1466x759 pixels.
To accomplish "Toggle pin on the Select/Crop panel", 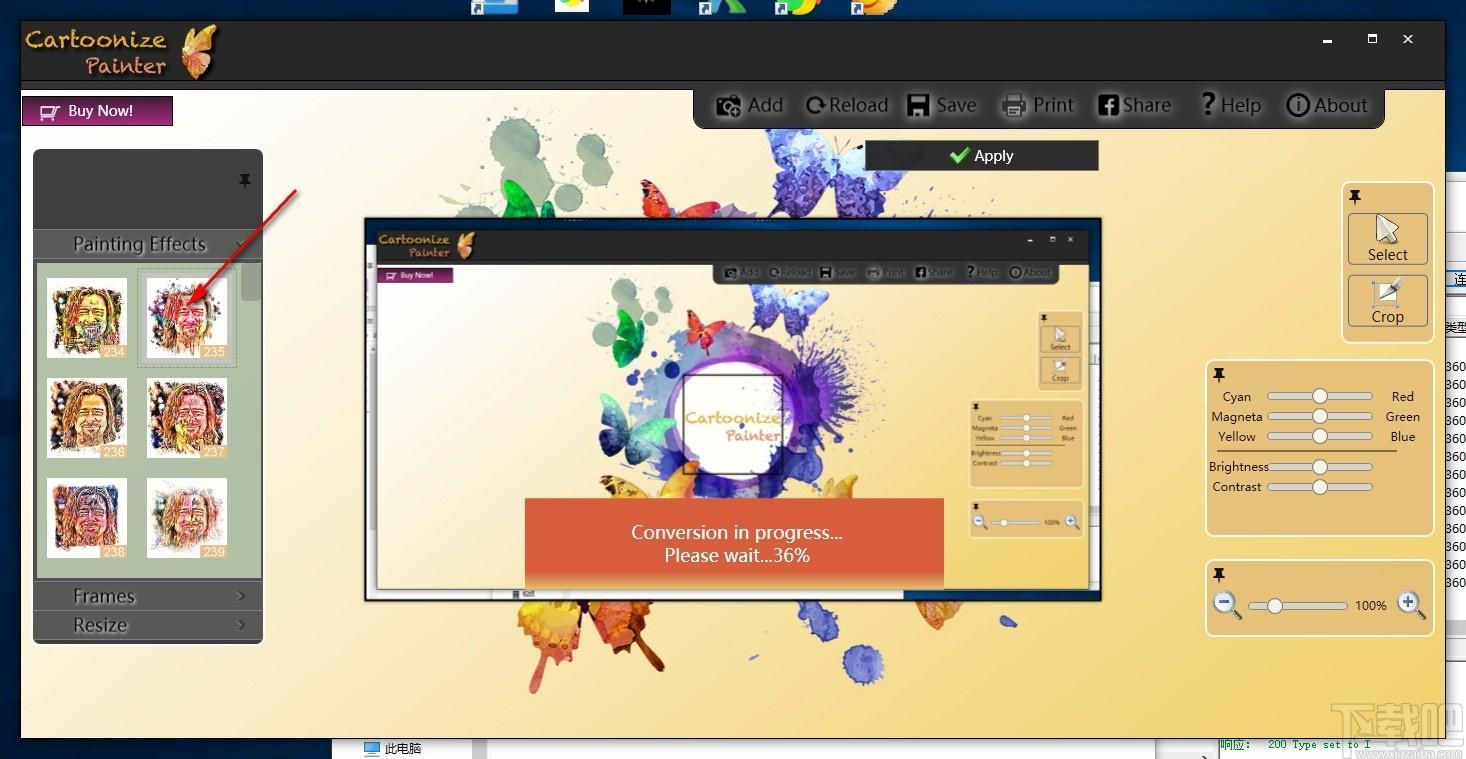I will coord(1355,197).
